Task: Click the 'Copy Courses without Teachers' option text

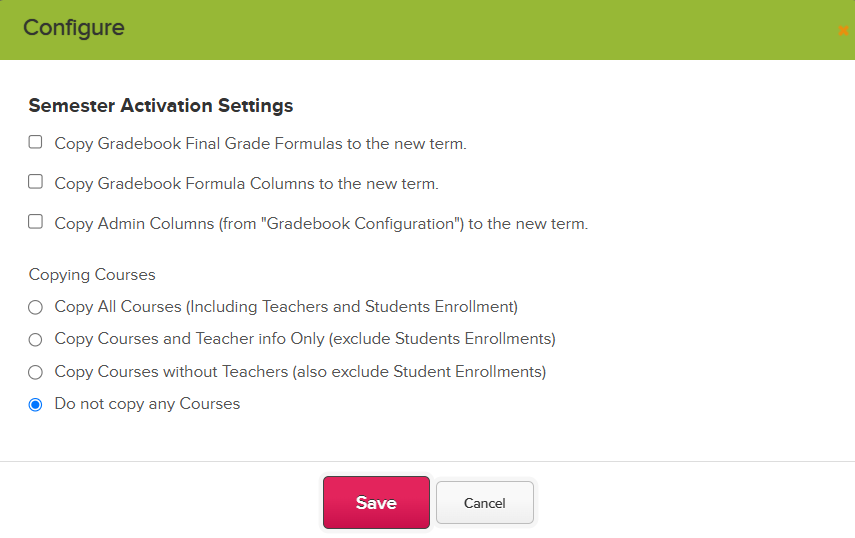Action: (x=171, y=372)
